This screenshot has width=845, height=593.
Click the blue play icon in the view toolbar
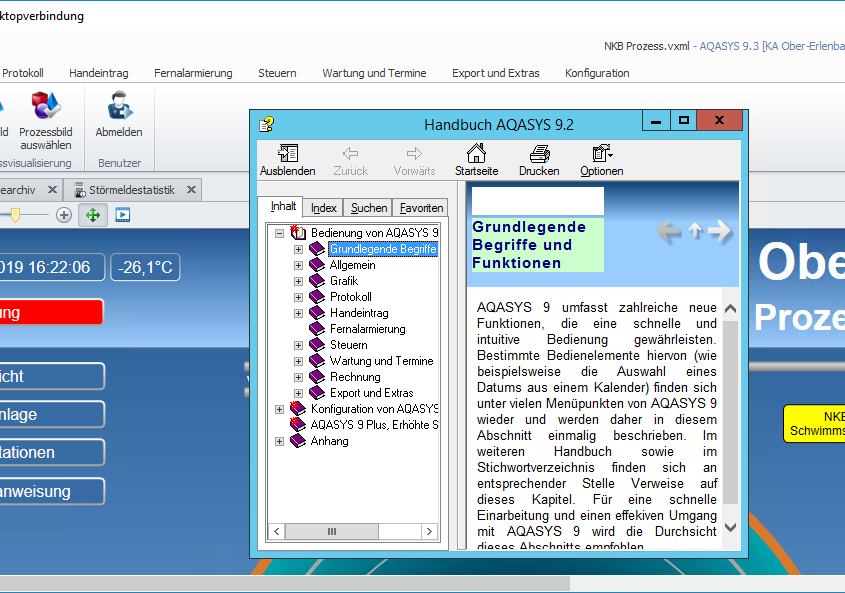coord(123,215)
